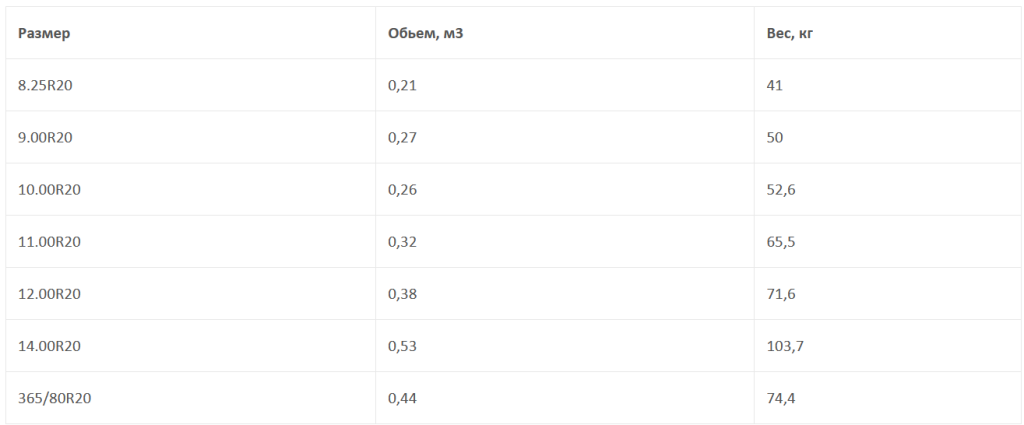Click the volume value 0,32
Viewport: 1024px width, 425px height.
coord(401,241)
